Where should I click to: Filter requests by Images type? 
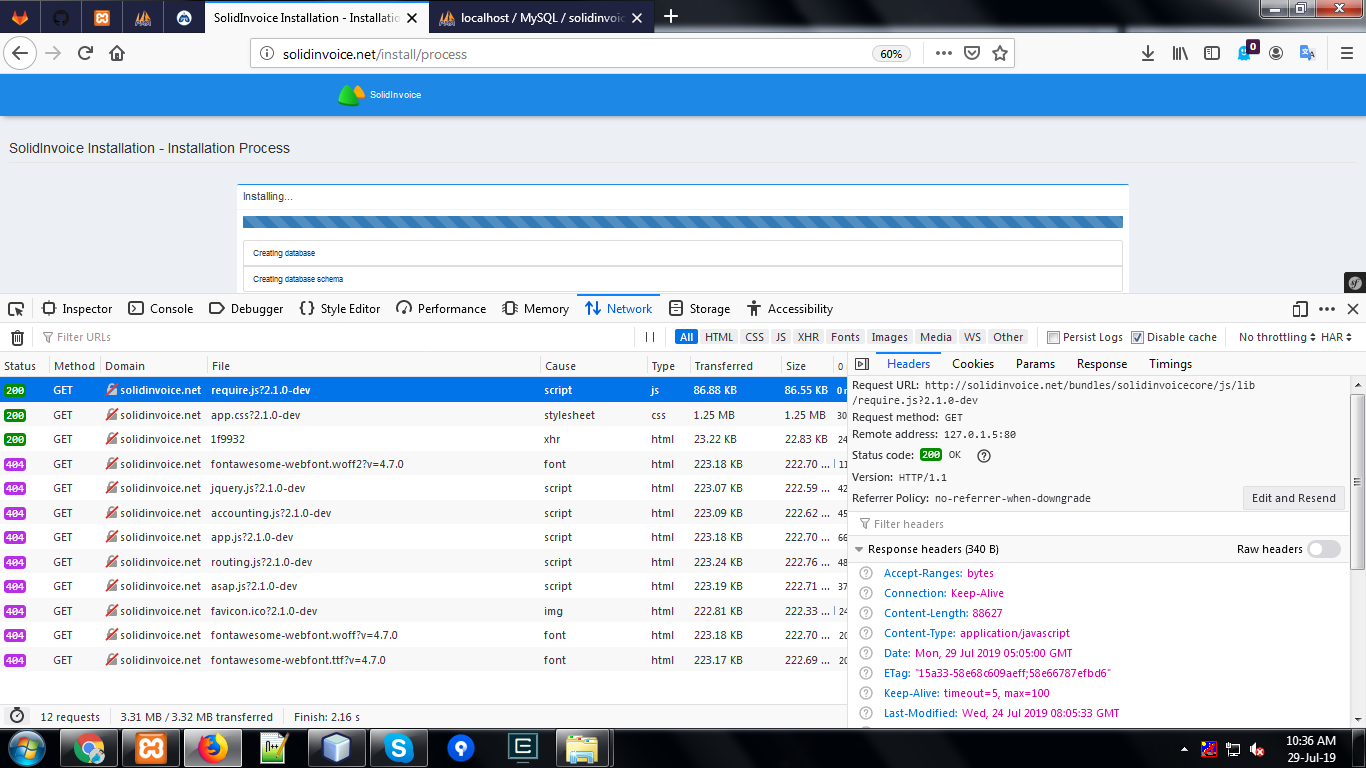tap(889, 337)
